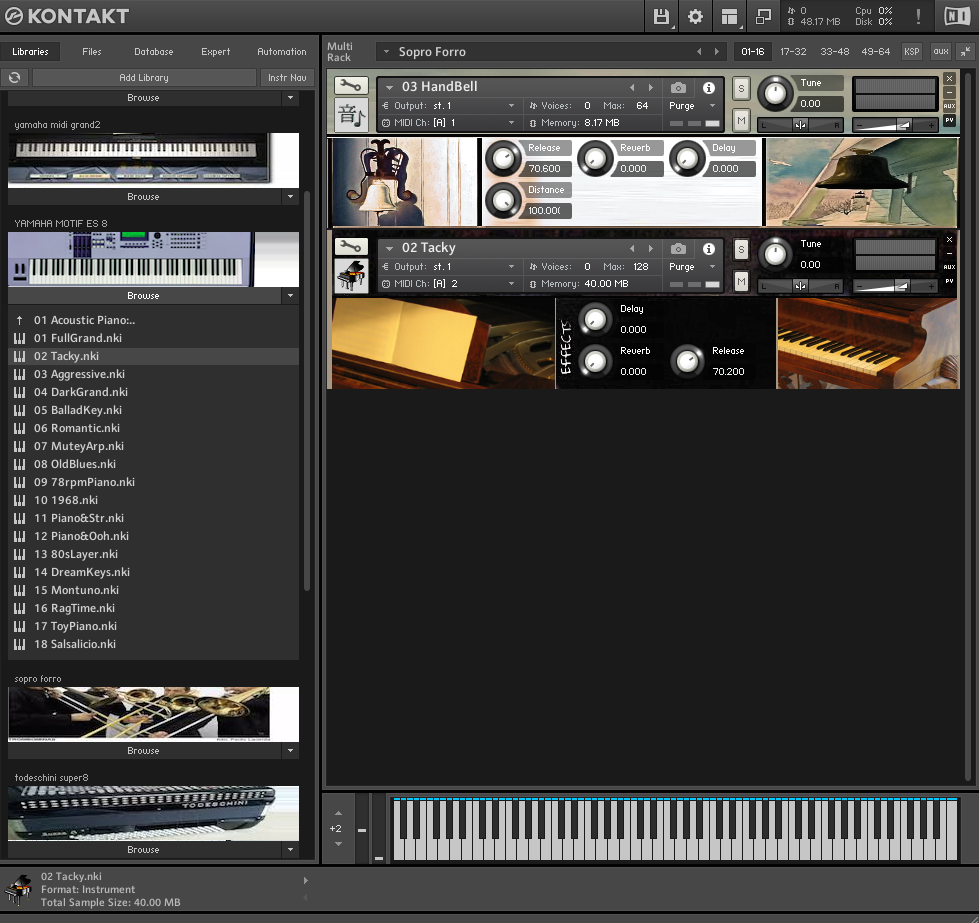The height and width of the screenshot is (923, 979).
Task: Show rack page 17-32
Action: click(x=793, y=52)
